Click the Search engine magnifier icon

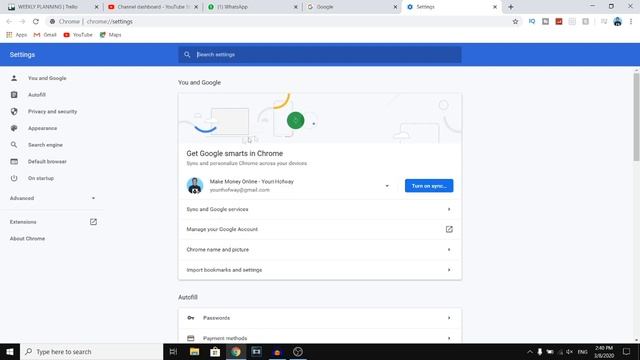(14, 145)
